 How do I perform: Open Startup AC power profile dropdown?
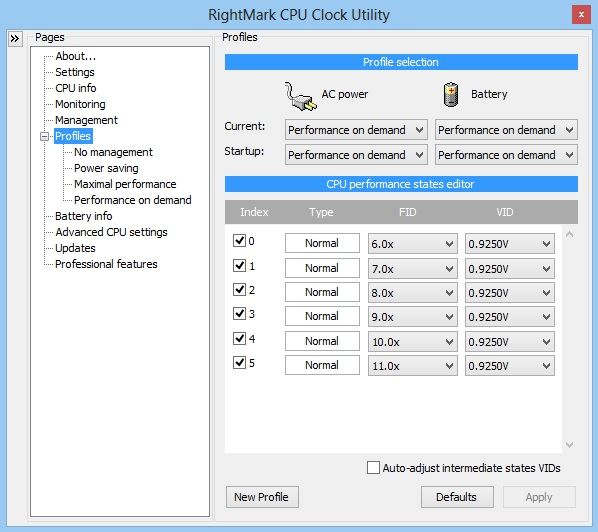pyautogui.click(x=356, y=155)
